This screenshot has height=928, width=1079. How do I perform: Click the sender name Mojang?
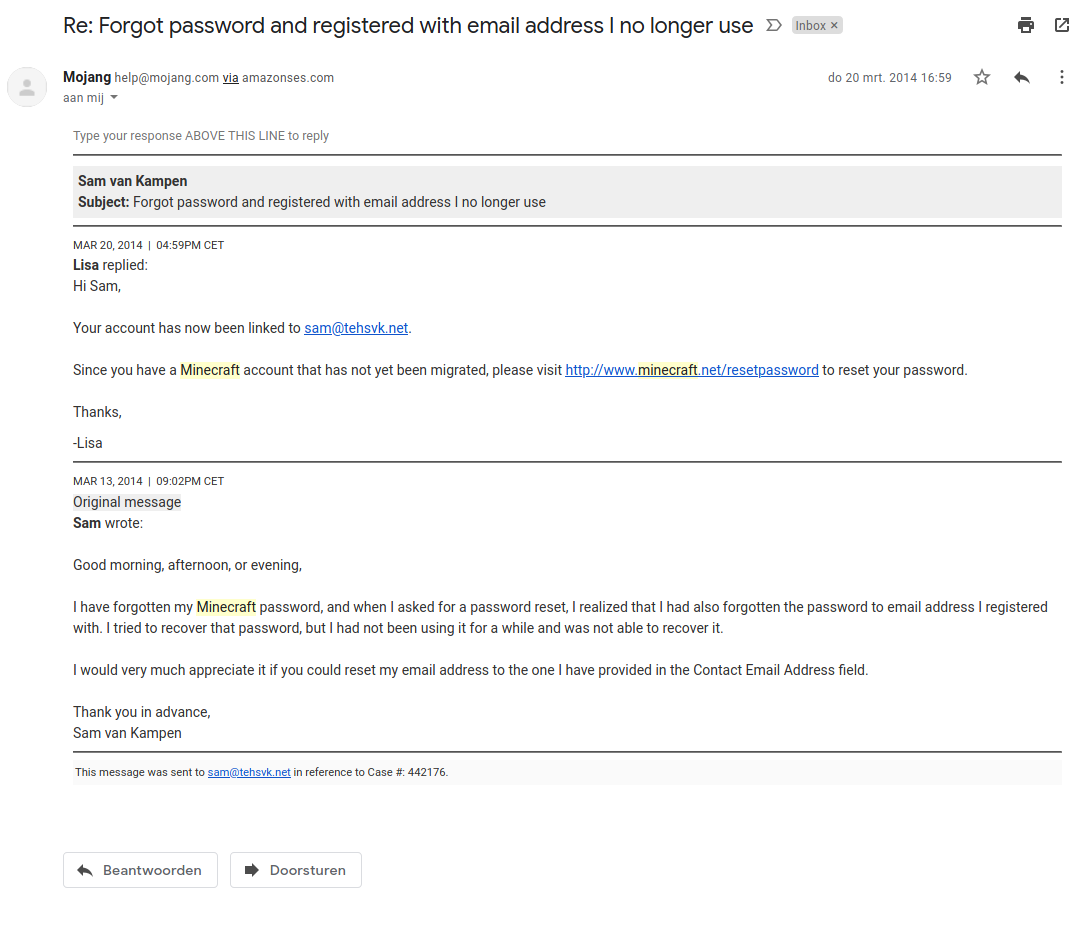pyautogui.click(x=87, y=77)
